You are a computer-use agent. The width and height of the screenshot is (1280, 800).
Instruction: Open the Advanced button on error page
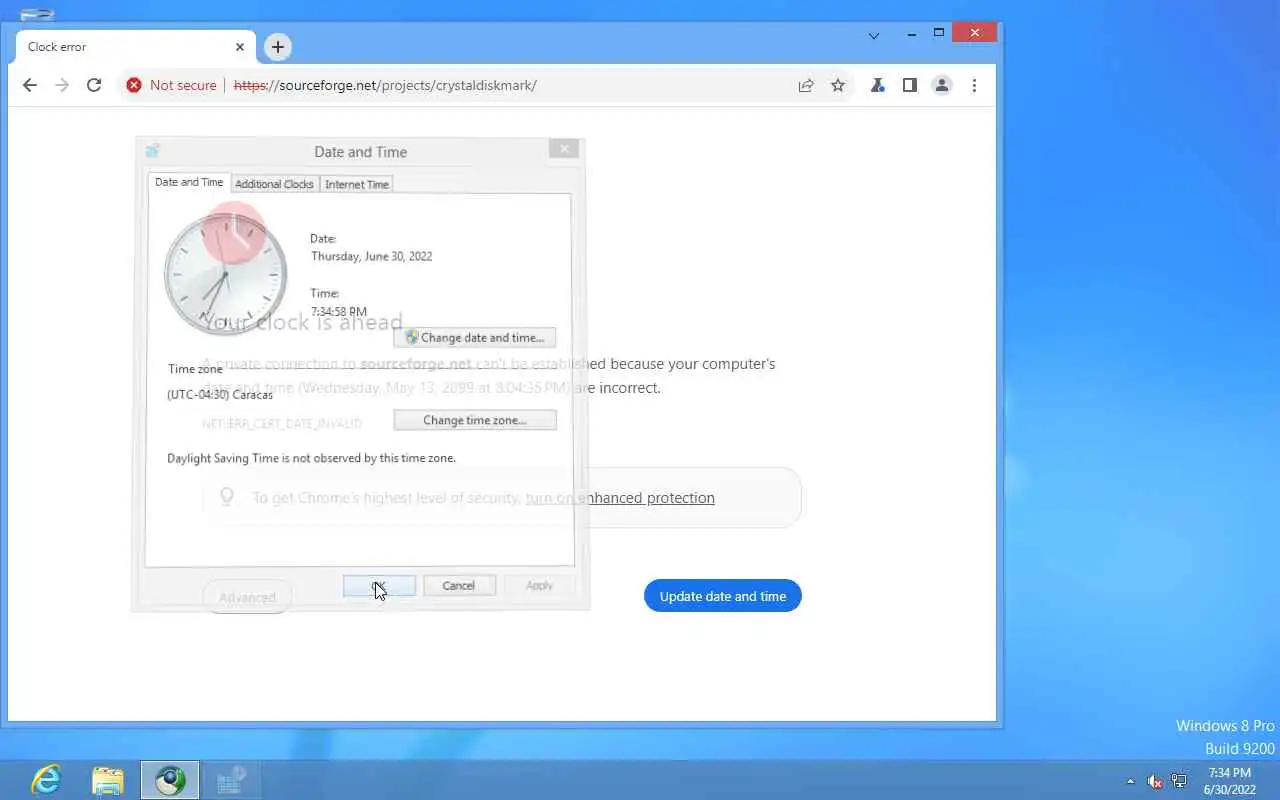coord(247,597)
